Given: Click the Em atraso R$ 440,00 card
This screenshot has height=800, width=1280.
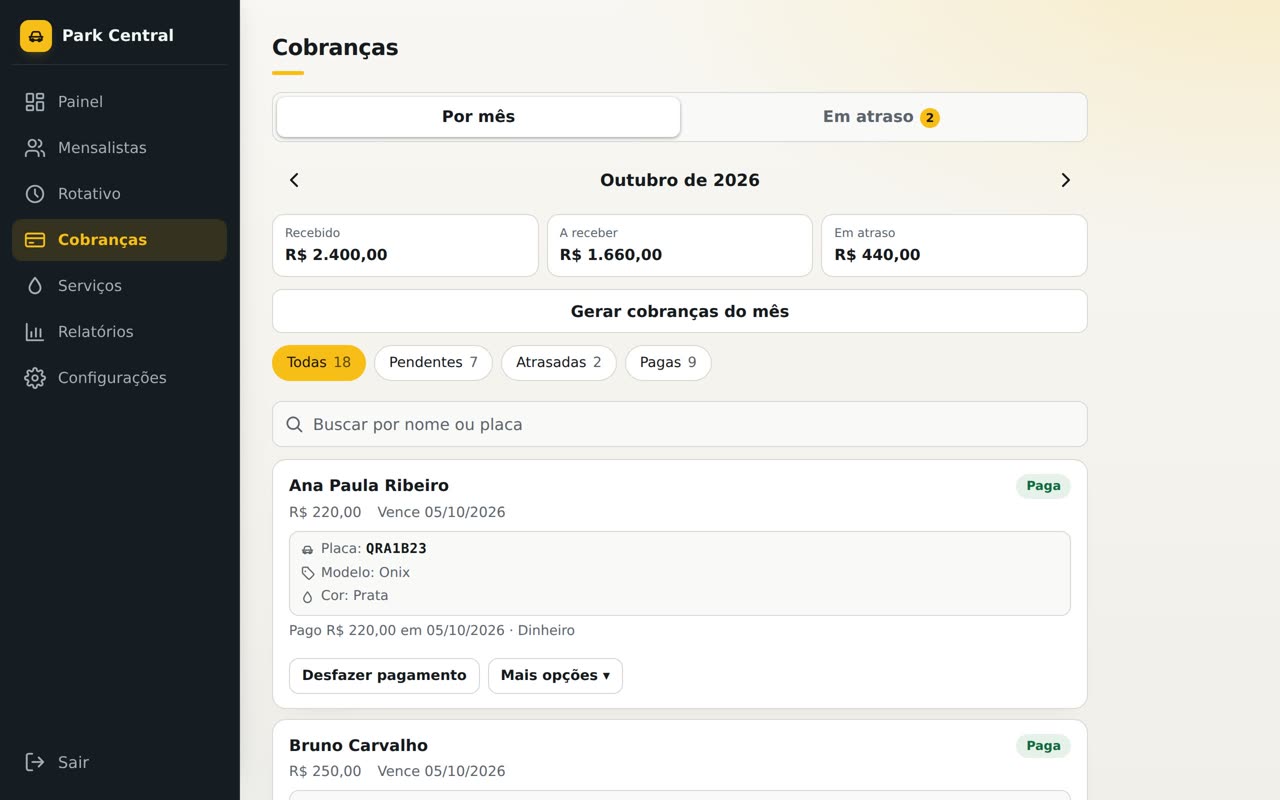Looking at the screenshot, I should [x=954, y=245].
